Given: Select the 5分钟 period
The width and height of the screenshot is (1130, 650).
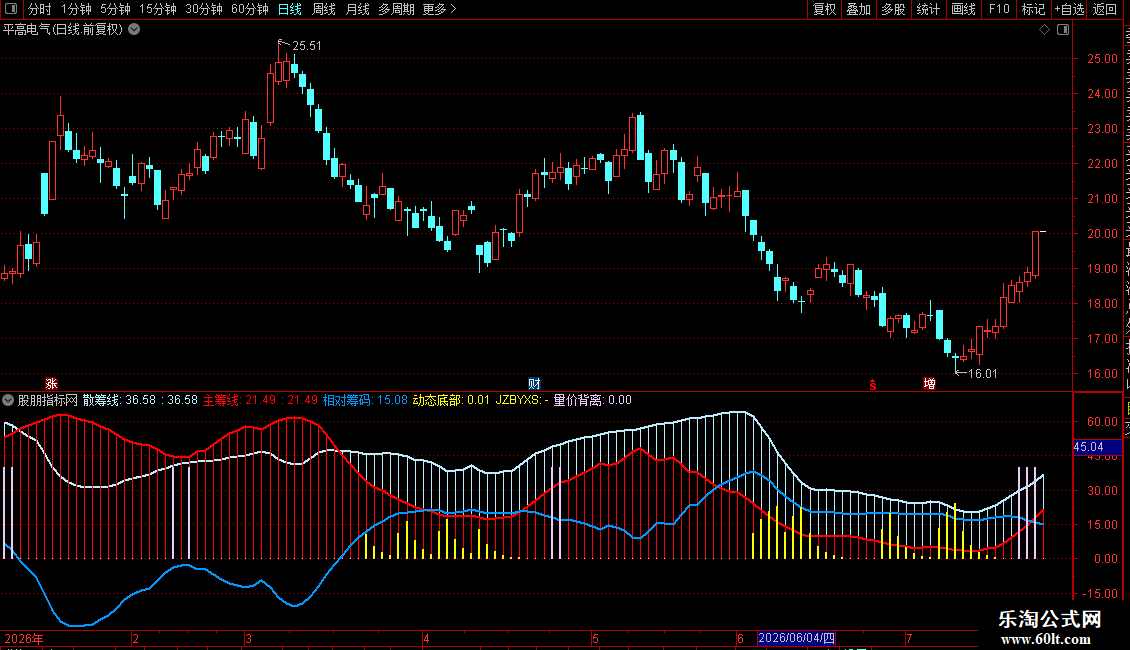Looking at the screenshot, I should 115,9.
